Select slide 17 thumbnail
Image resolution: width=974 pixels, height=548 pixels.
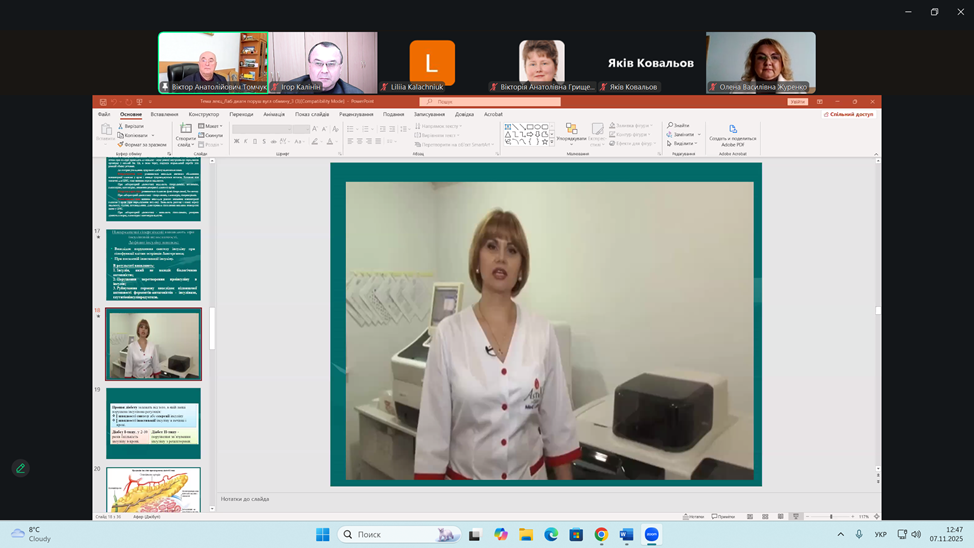click(x=153, y=265)
